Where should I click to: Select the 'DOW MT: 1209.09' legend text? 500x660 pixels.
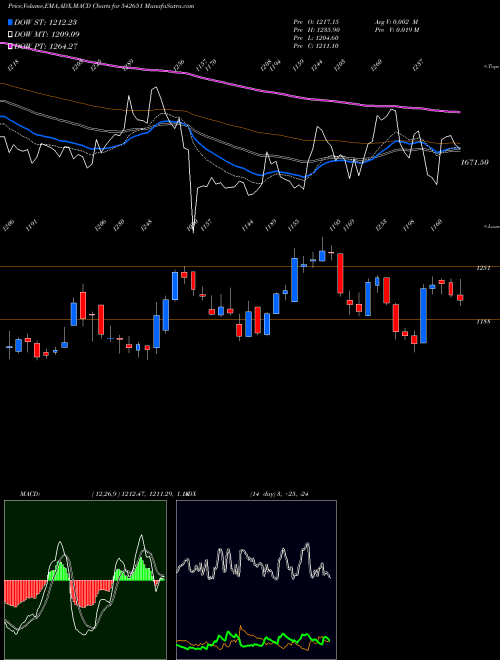coord(47,34)
